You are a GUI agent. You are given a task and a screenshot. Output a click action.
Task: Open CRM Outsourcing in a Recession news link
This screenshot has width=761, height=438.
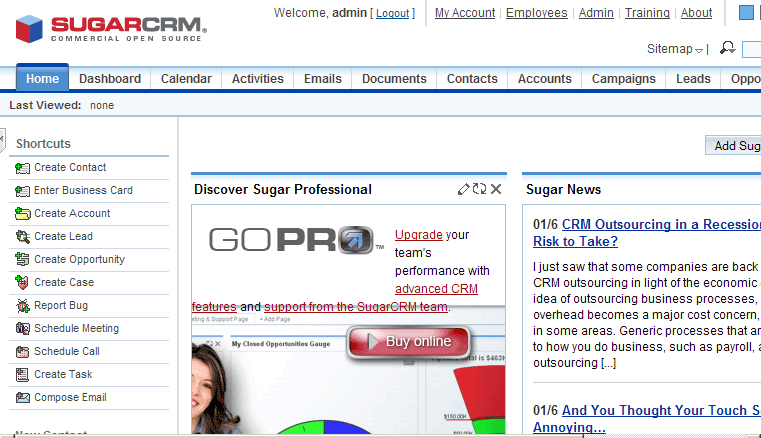(x=647, y=233)
